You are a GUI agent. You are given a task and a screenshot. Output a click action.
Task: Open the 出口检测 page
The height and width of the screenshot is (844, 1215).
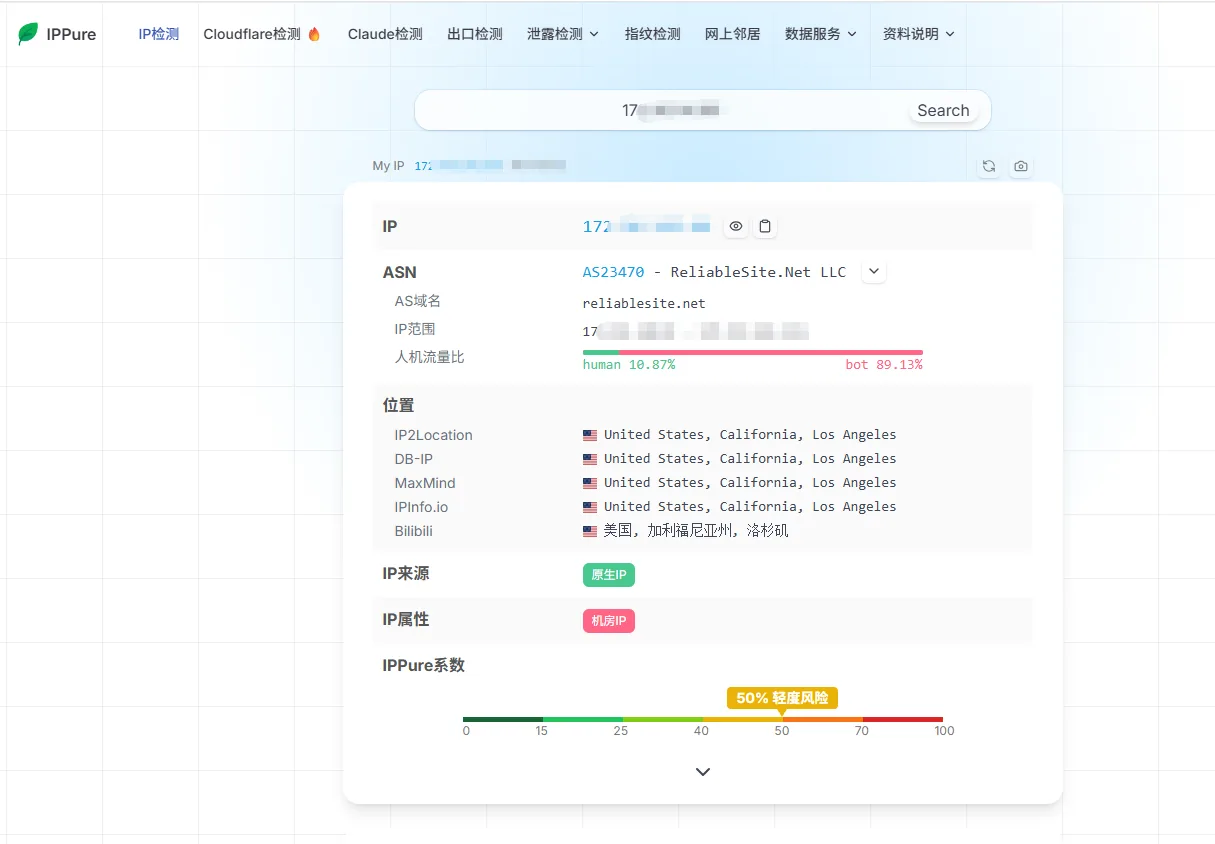(x=475, y=34)
